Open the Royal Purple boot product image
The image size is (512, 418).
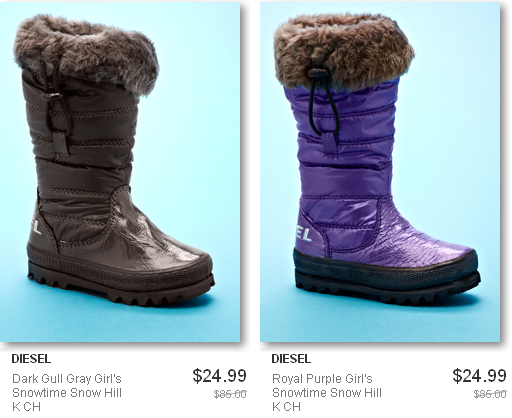tap(380, 172)
